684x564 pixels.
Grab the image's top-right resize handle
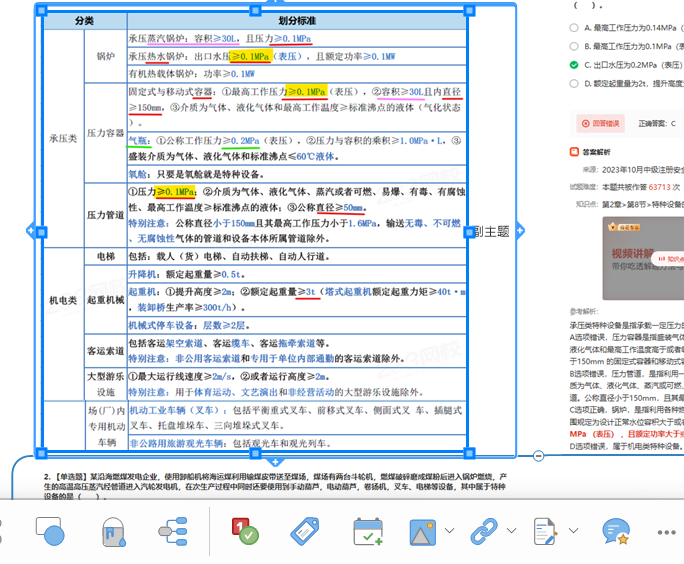click(469, 10)
